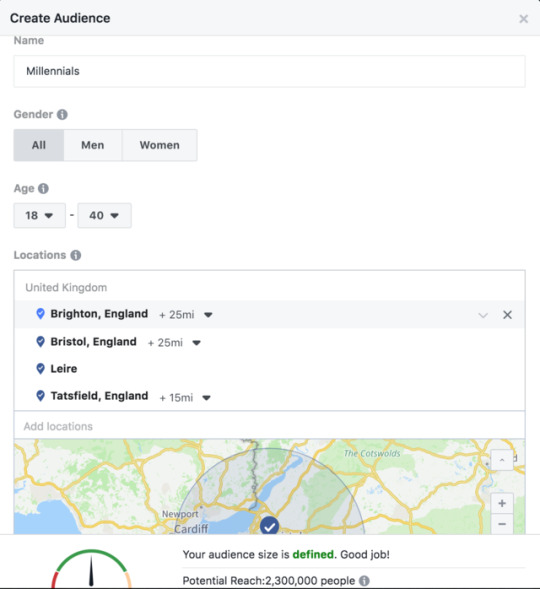Open Brighton +25mi radius dropdown

pos(208,315)
